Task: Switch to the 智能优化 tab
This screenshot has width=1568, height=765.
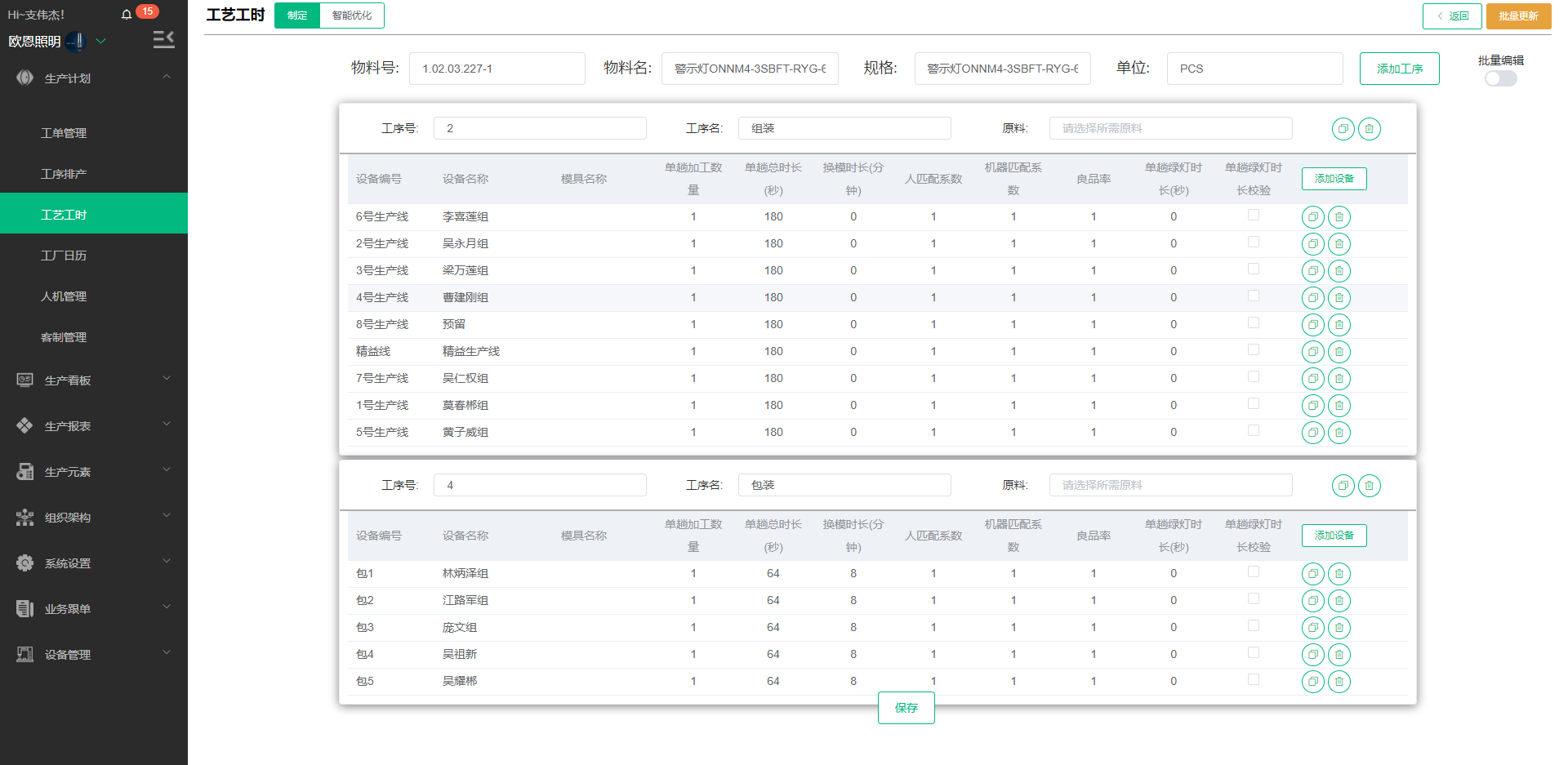Action: point(352,16)
